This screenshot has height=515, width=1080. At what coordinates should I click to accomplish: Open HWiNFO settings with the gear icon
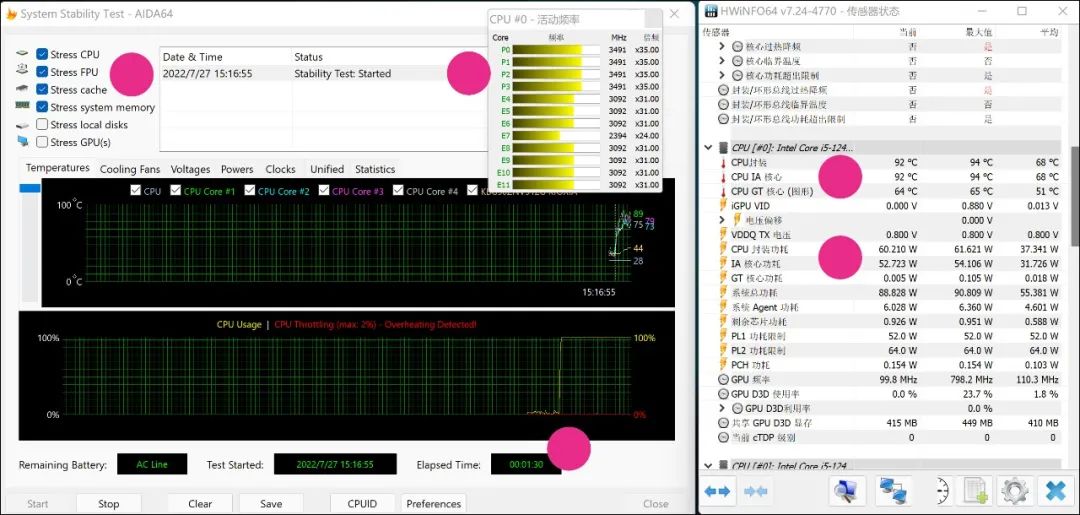1015,491
